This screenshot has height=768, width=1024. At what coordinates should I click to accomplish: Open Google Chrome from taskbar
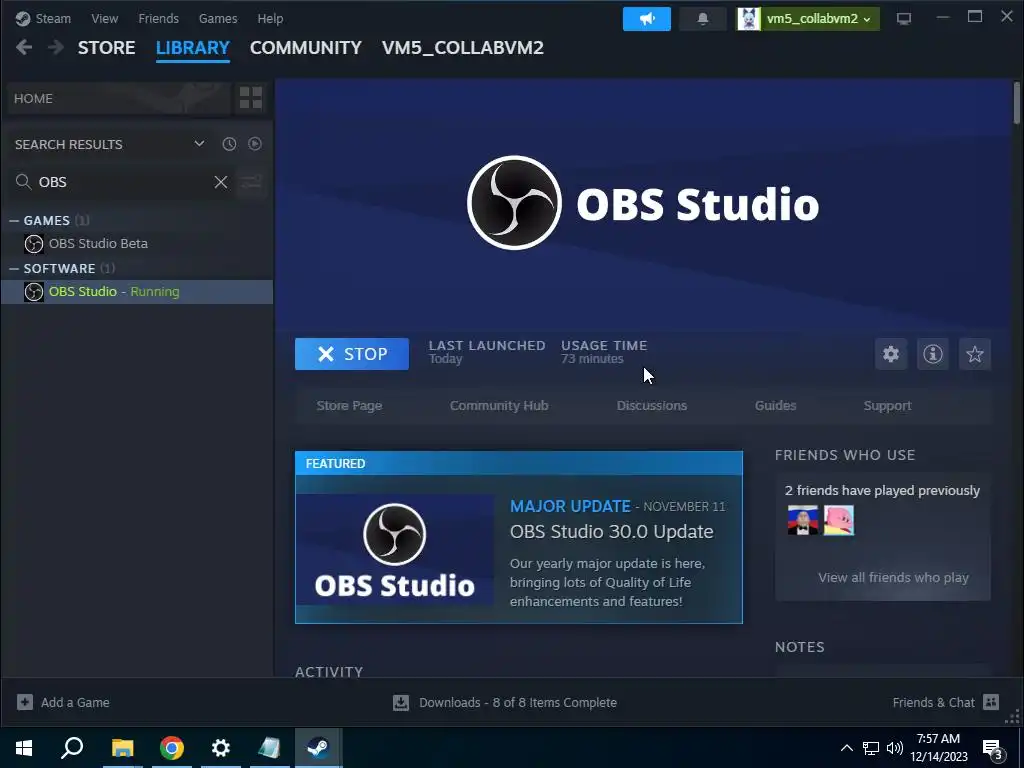click(x=172, y=748)
